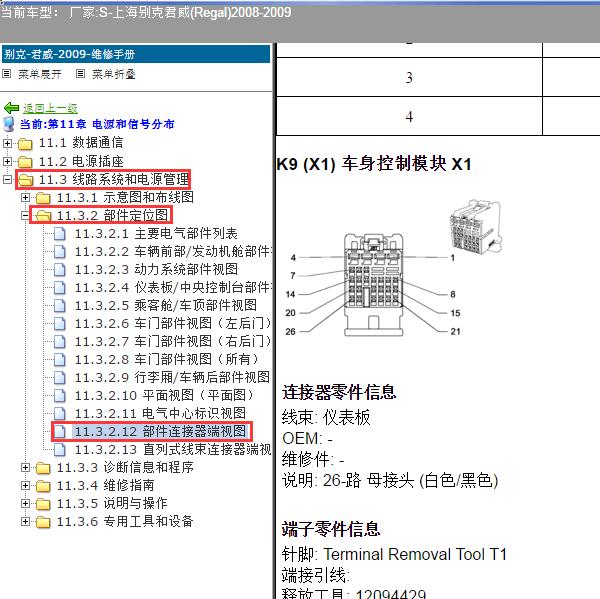
Task: Collapse the 11.3.2 部件定位图 node
Action: coord(25,215)
